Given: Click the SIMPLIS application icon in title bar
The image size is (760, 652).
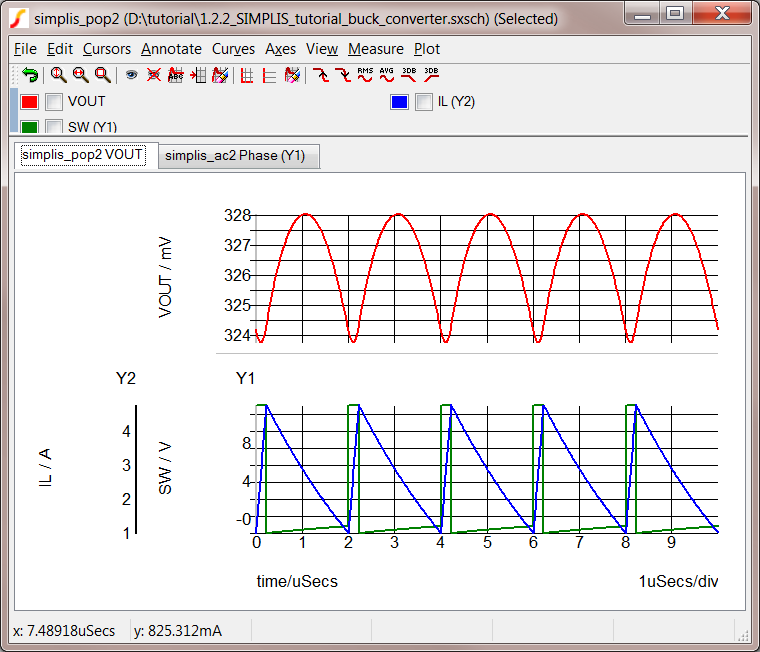Looking at the screenshot, I should pyautogui.click(x=19, y=18).
